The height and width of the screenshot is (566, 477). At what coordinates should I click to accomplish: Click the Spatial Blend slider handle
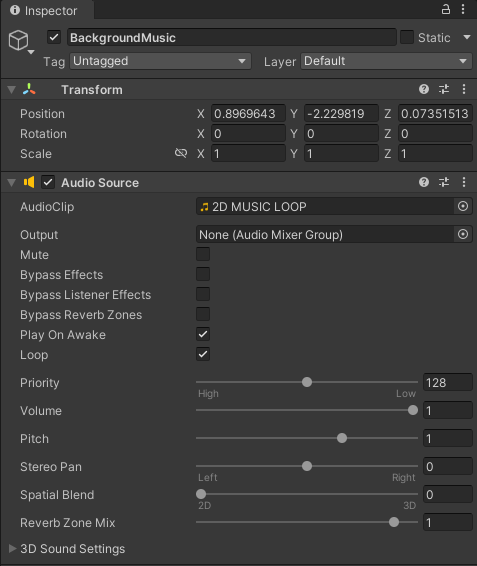[x=201, y=494]
